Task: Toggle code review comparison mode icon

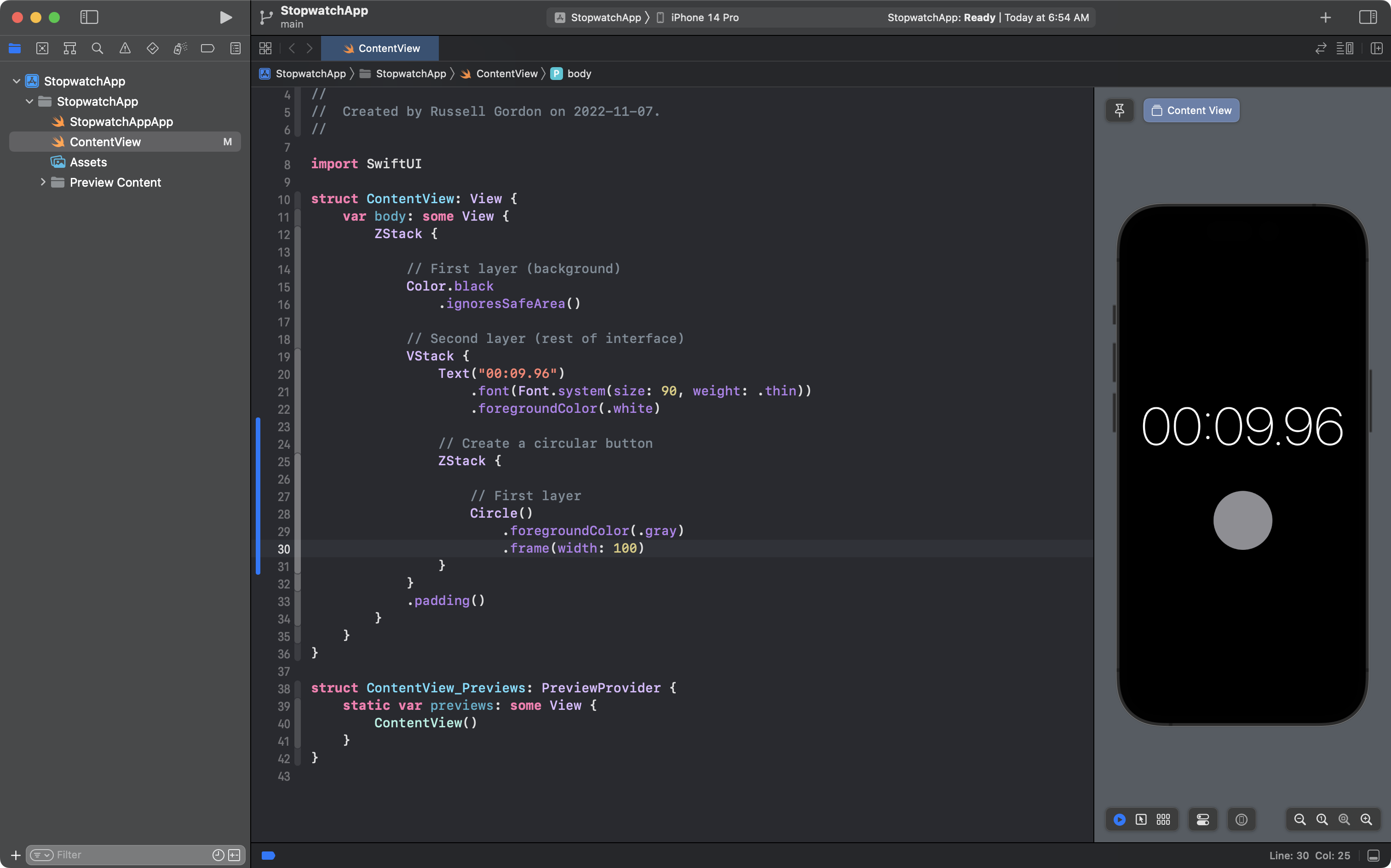Action: 1322,48
